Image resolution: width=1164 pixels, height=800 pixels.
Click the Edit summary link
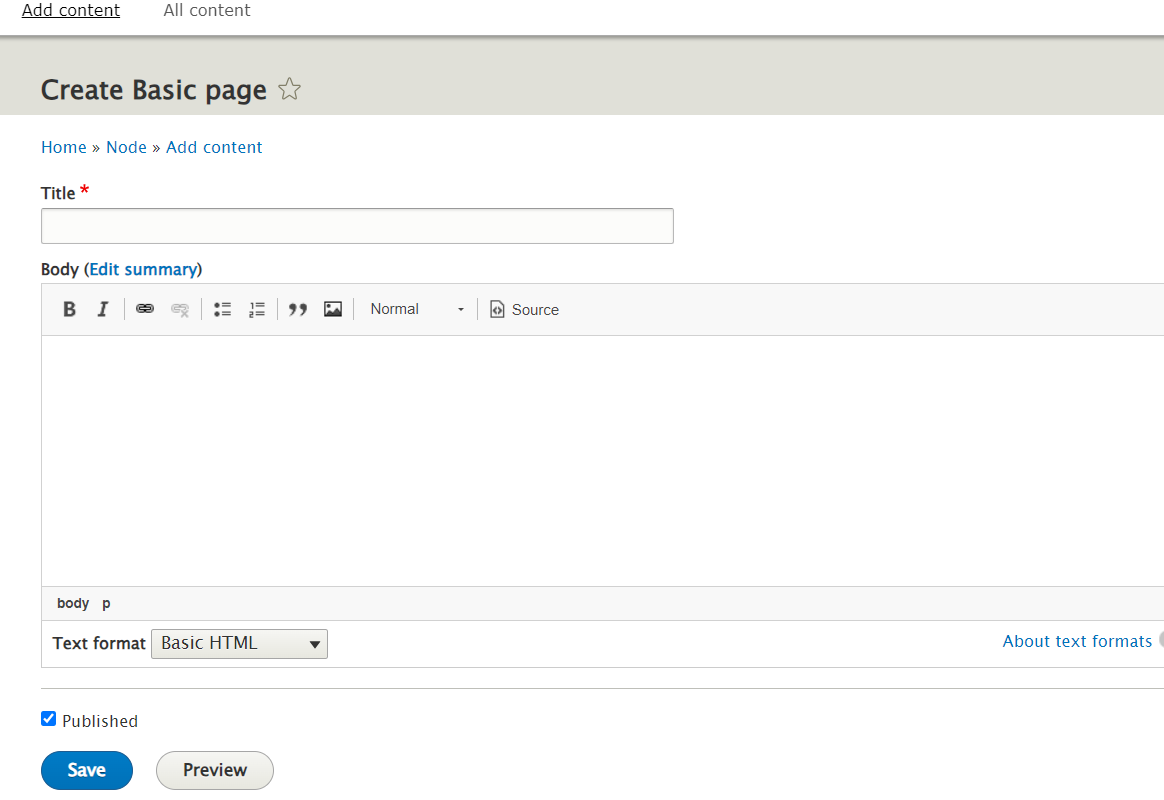[144, 269]
